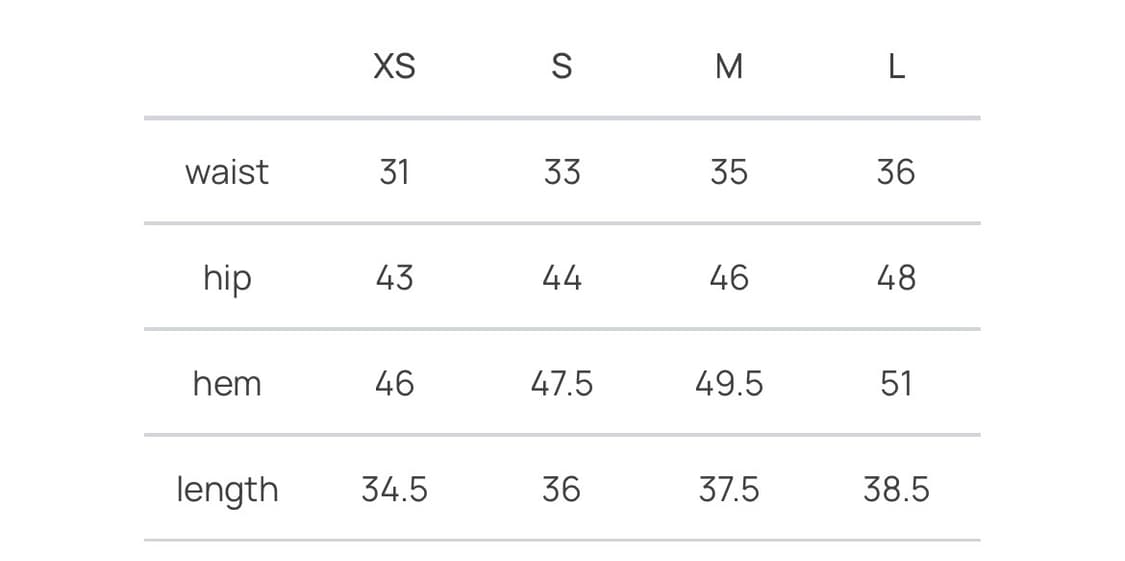Click hip value 48 for L
This screenshot has width=1125, height=561.
tap(896, 278)
